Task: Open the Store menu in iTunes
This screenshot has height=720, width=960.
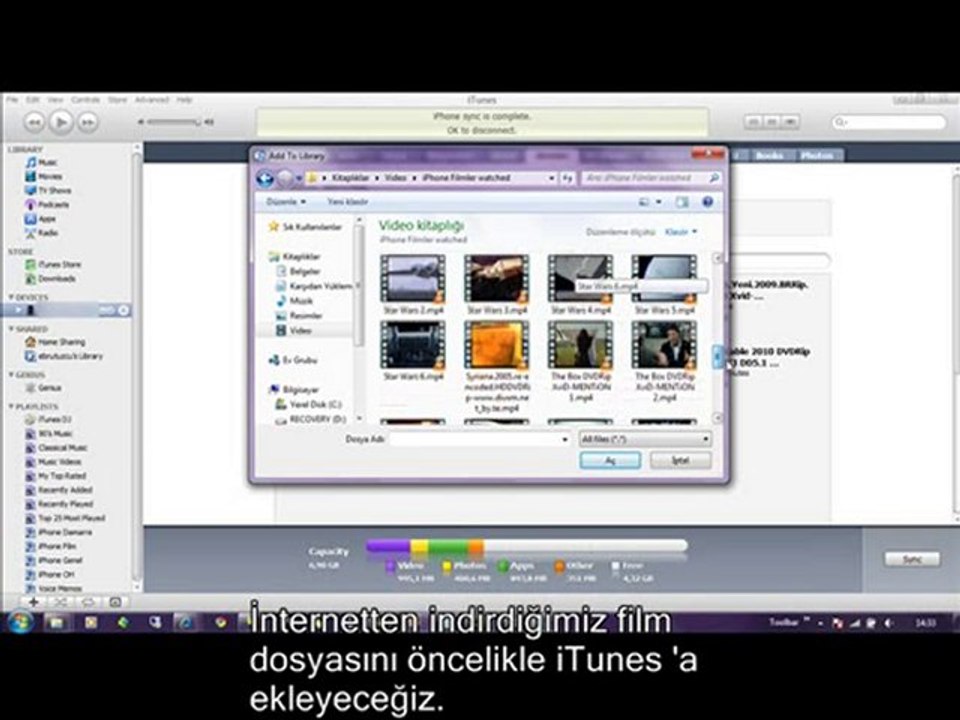Action: [117, 100]
